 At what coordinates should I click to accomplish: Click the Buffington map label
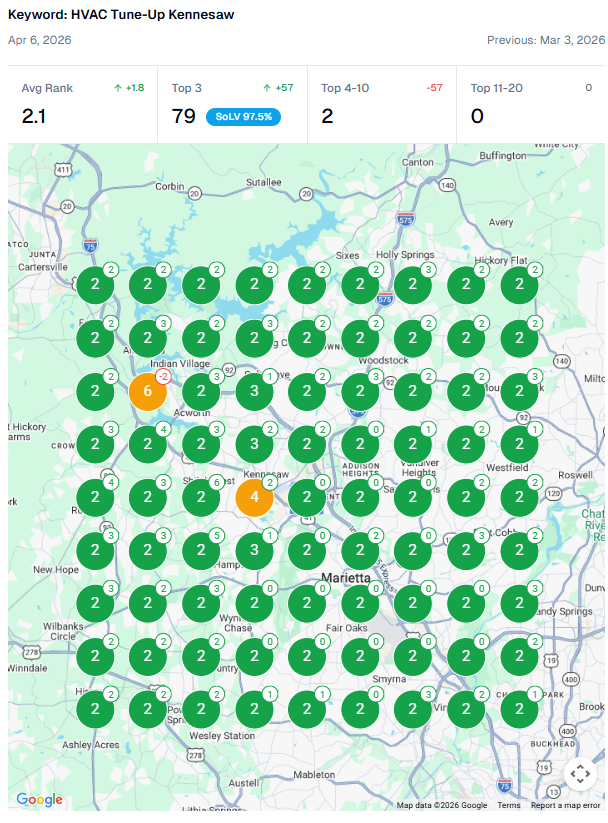tap(502, 156)
